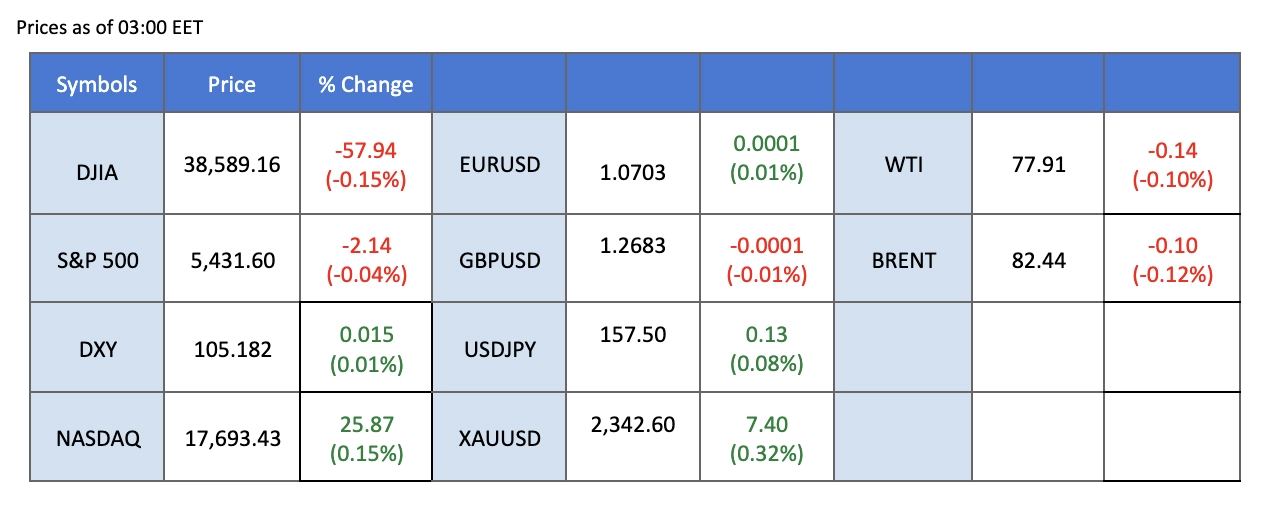The image size is (1284, 508).
Task: Select the DJIA symbol cell
Action: [x=96, y=173]
